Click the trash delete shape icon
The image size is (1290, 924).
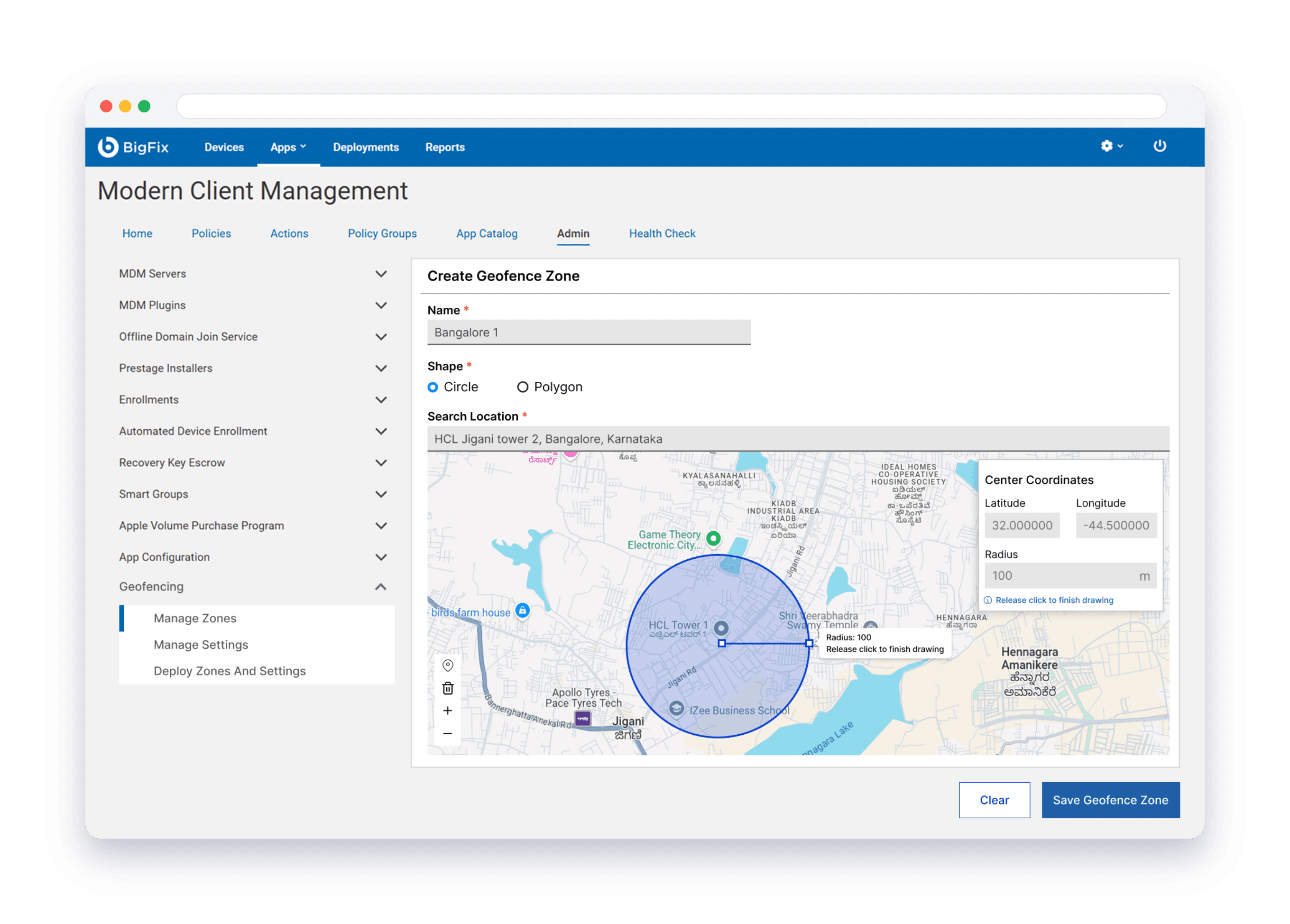tap(448, 688)
